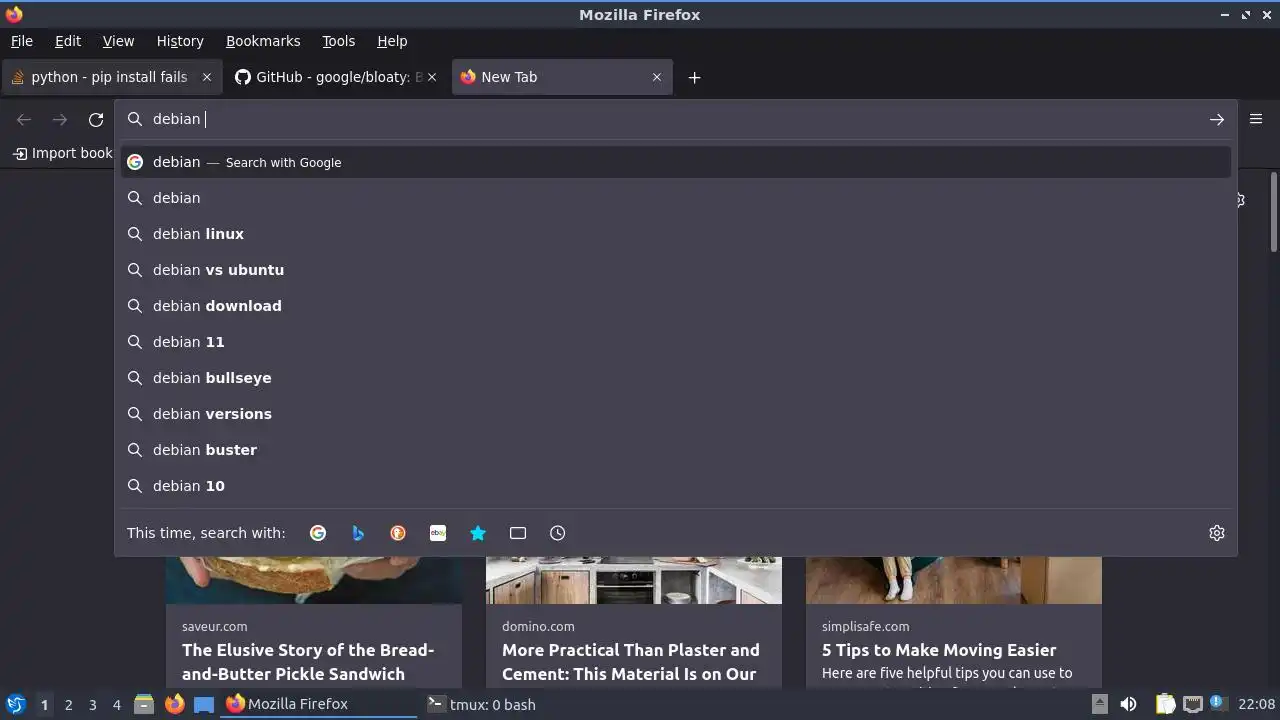This screenshot has width=1280, height=720.
Task: Close the 'python - pip install fails' tab
Action: tap(207, 77)
